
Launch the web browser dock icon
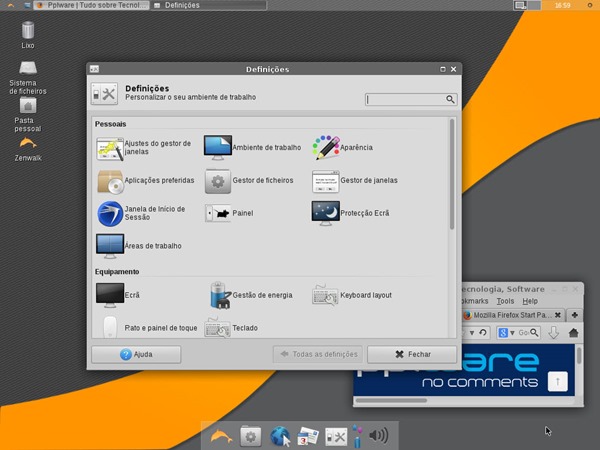click(x=280, y=436)
